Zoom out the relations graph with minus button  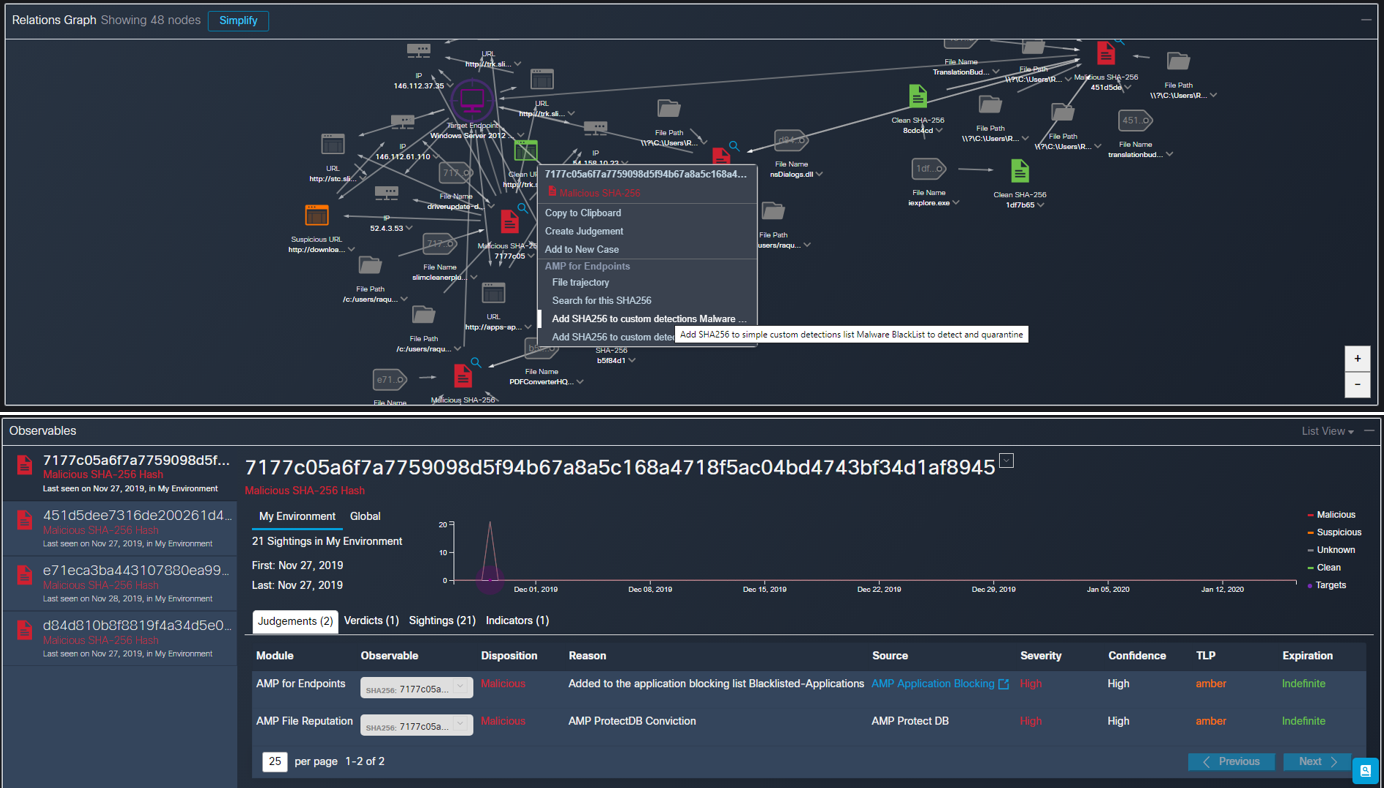1357,385
